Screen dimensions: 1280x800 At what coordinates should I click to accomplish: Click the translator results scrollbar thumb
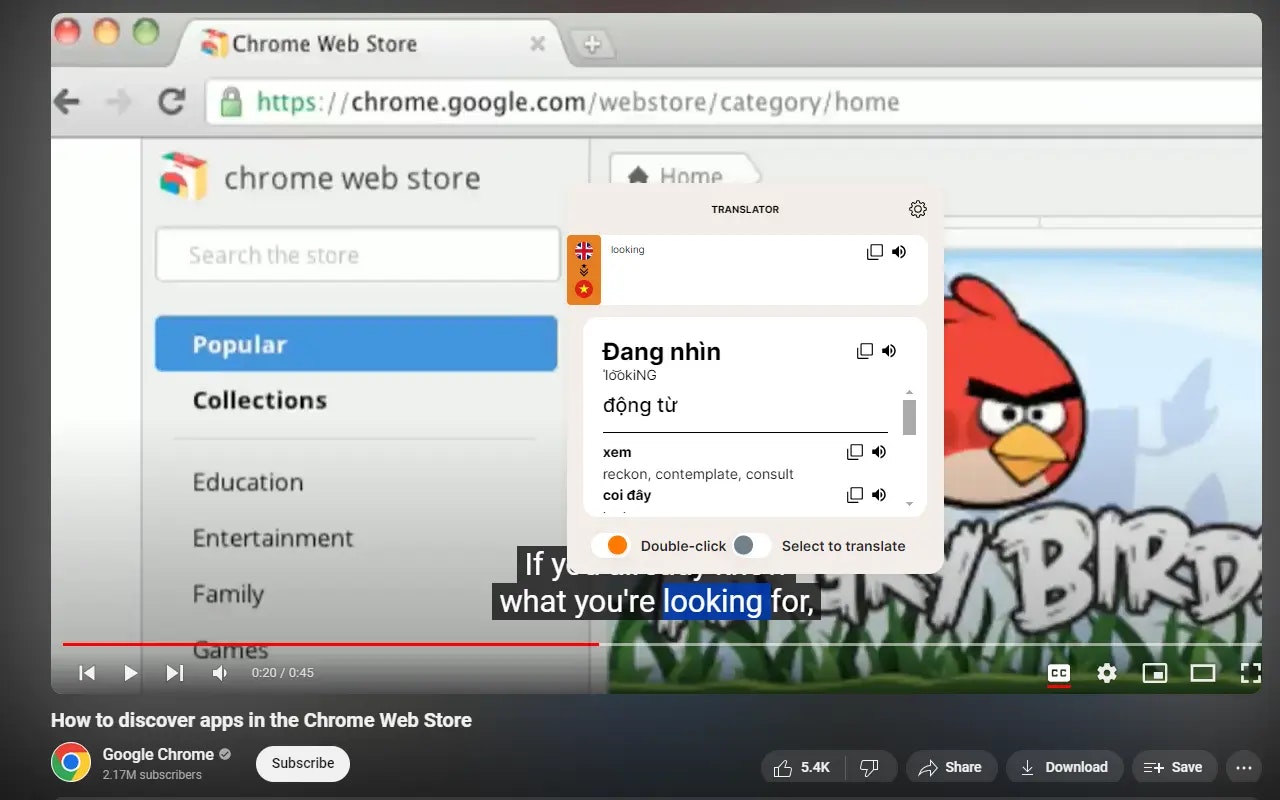click(909, 417)
